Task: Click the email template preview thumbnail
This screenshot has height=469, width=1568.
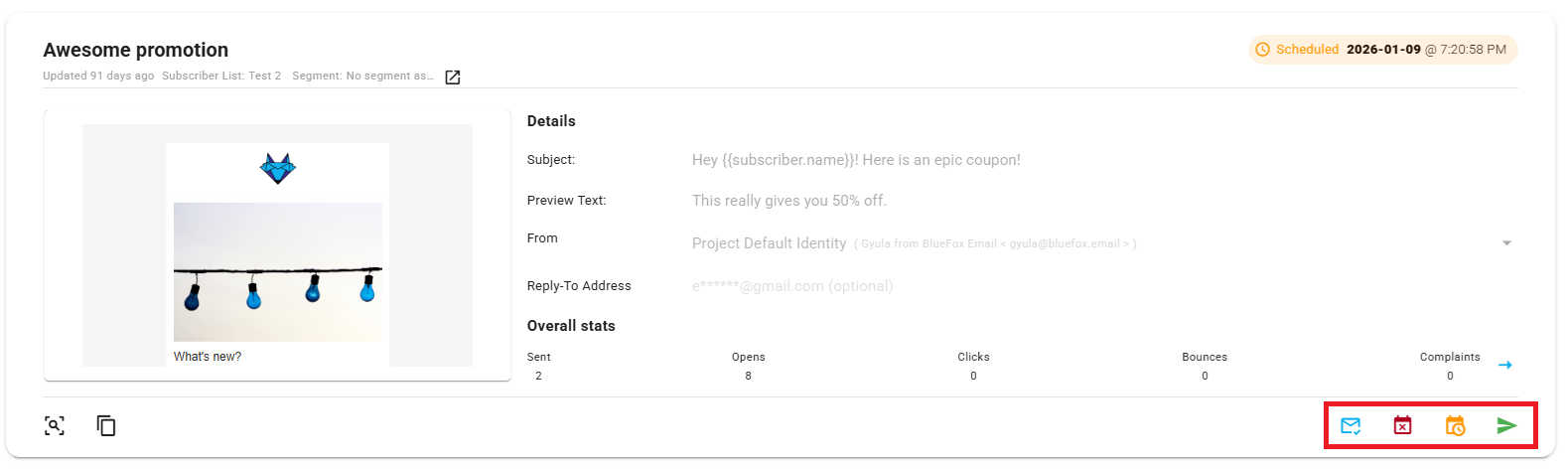Action: click(277, 245)
